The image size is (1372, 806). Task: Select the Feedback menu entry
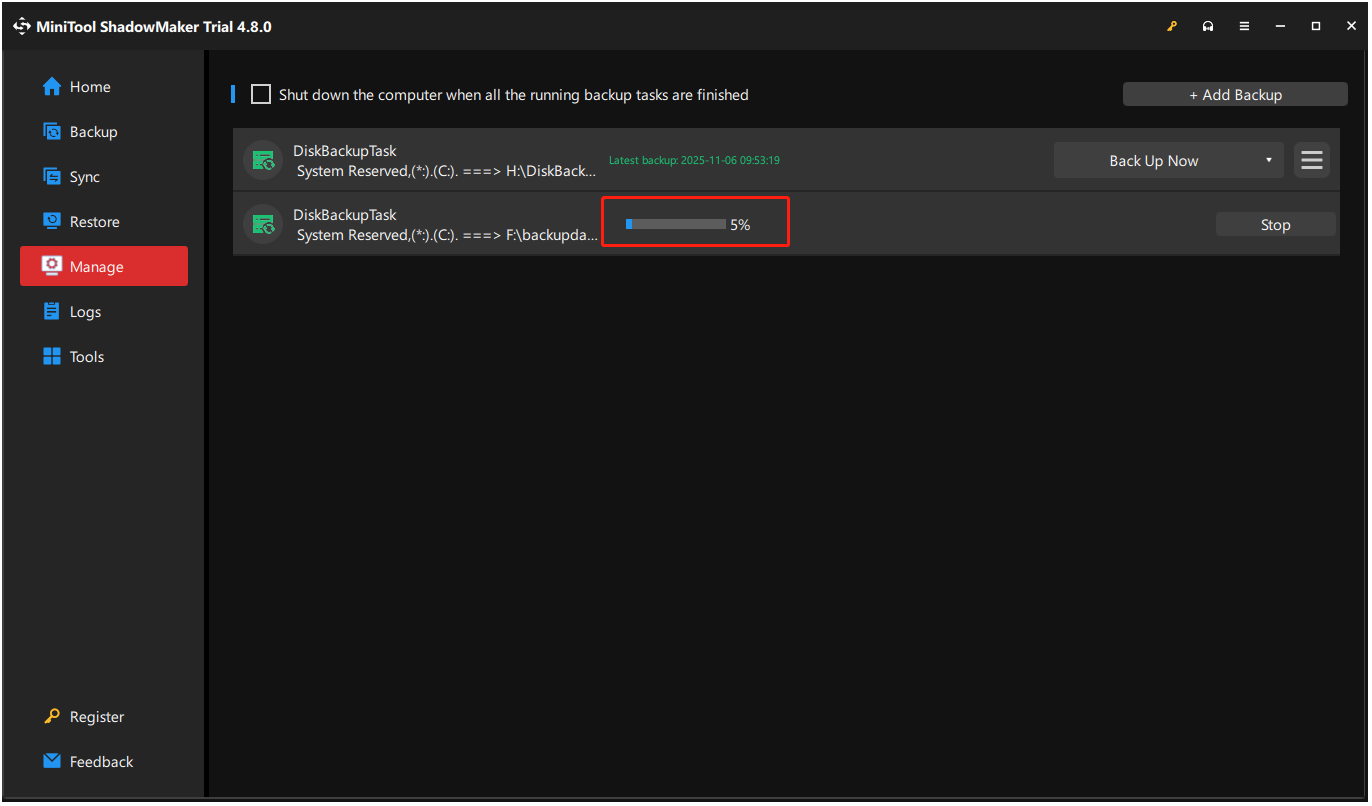(x=101, y=761)
